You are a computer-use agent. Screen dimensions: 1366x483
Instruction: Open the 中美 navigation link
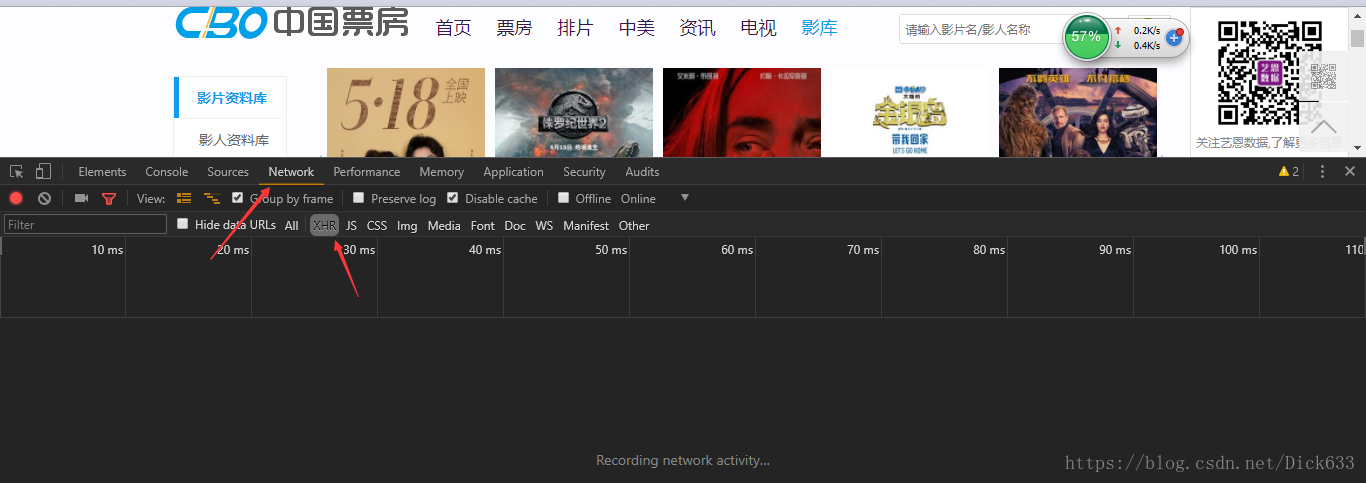pyautogui.click(x=636, y=28)
